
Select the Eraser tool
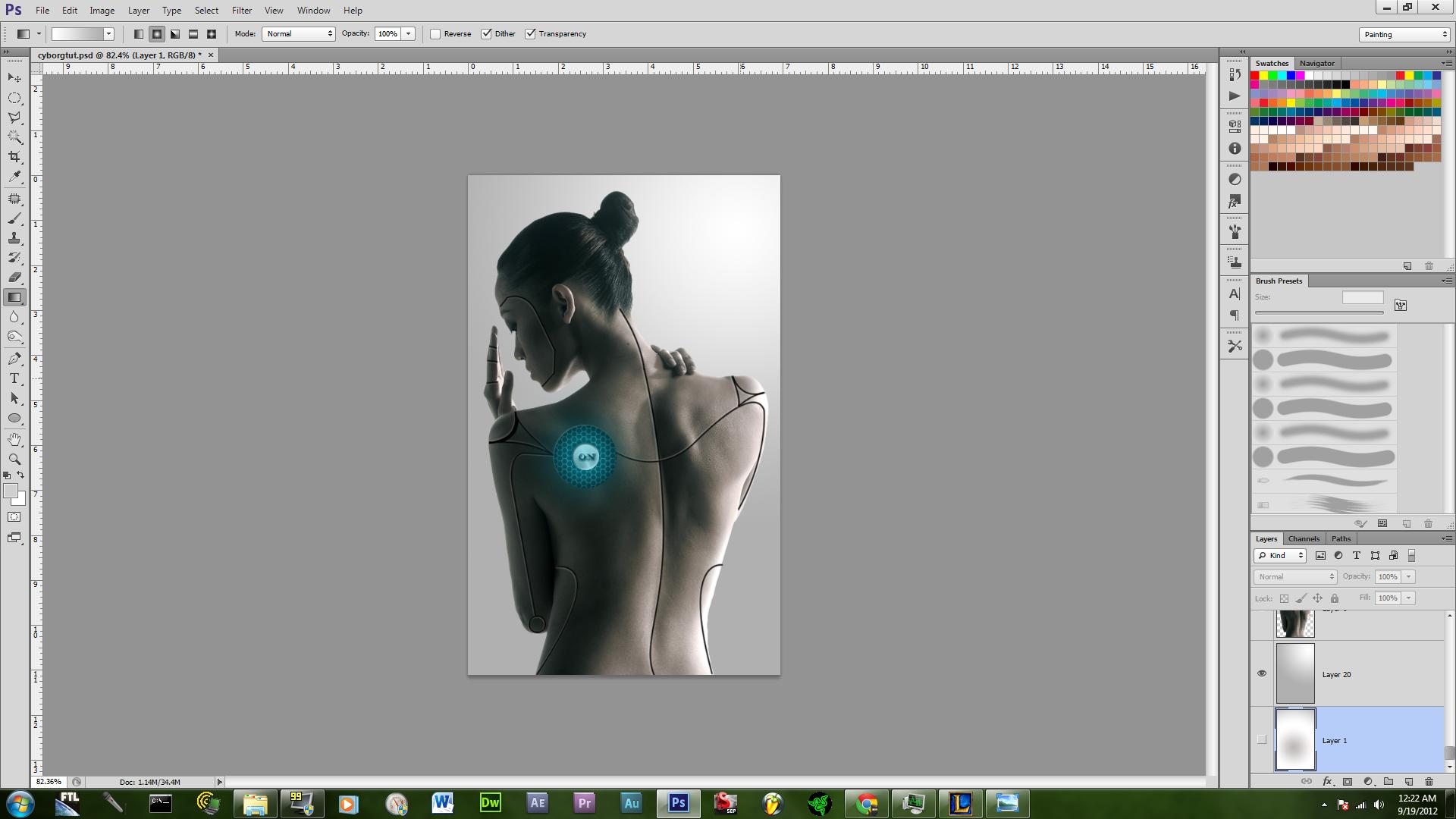(14, 278)
